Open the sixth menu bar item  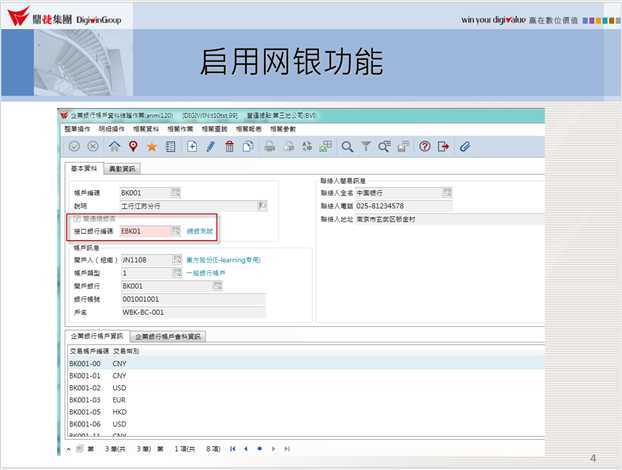pos(249,129)
